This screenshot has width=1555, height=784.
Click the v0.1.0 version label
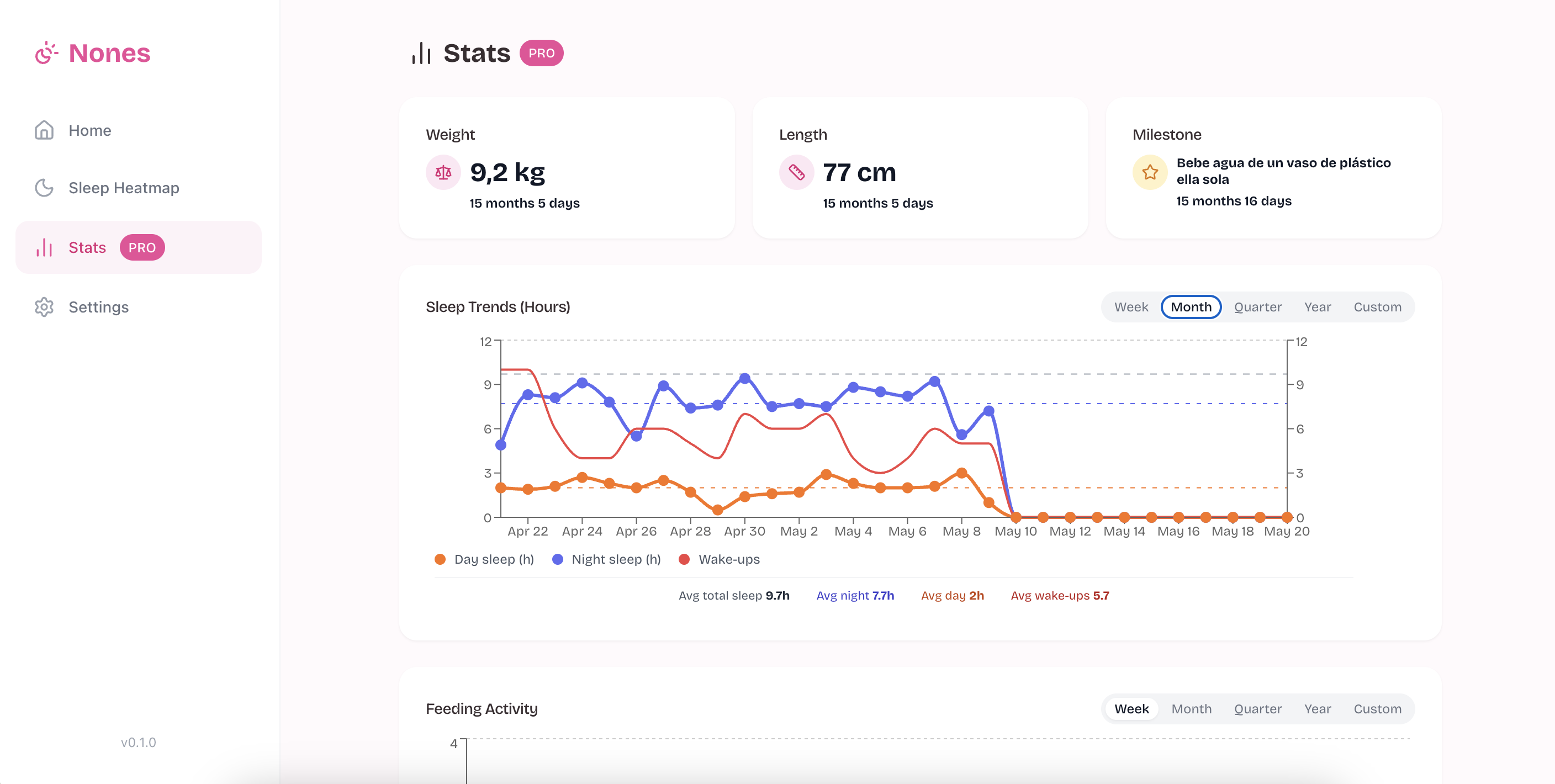click(x=138, y=743)
